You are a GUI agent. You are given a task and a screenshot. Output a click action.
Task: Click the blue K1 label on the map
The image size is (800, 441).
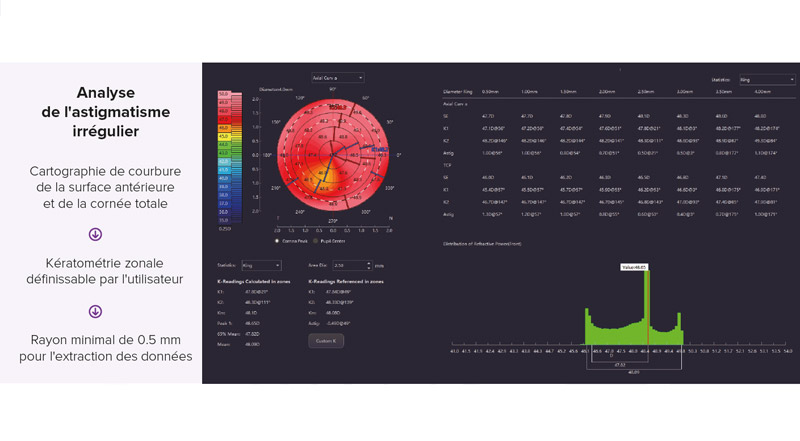(380, 150)
